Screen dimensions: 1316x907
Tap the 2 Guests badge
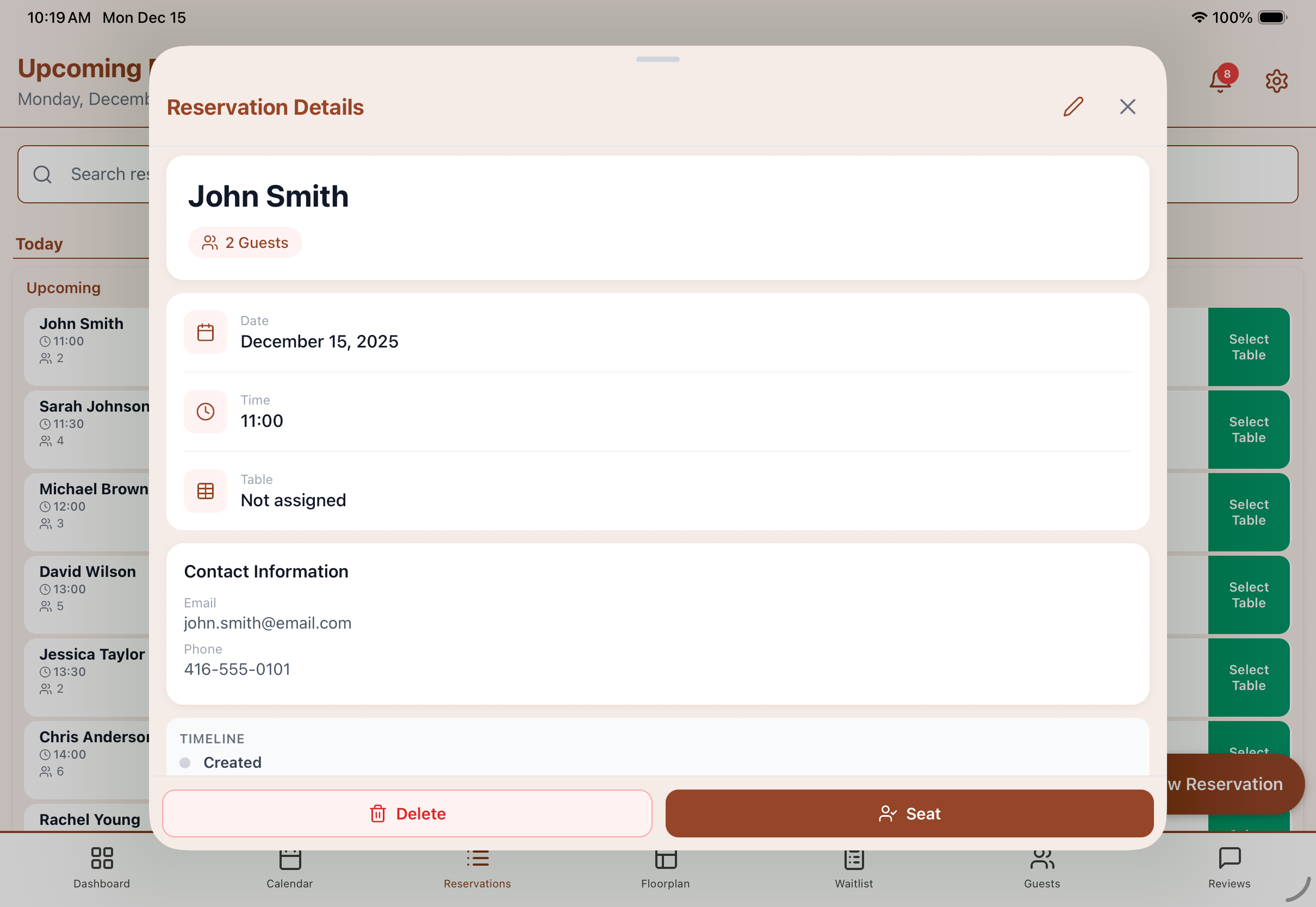(x=245, y=243)
